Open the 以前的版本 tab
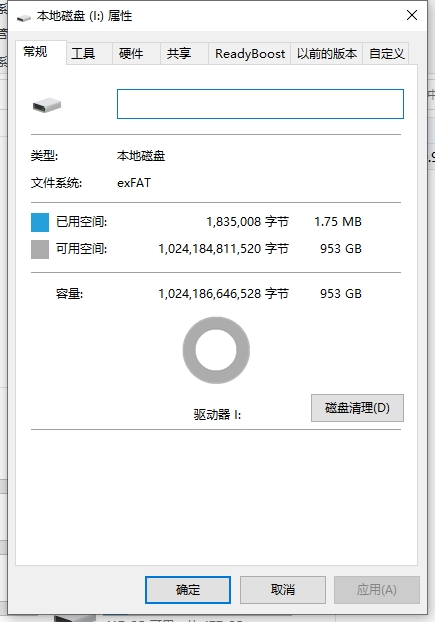The height and width of the screenshot is (622, 435). click(x=327, y=54)
